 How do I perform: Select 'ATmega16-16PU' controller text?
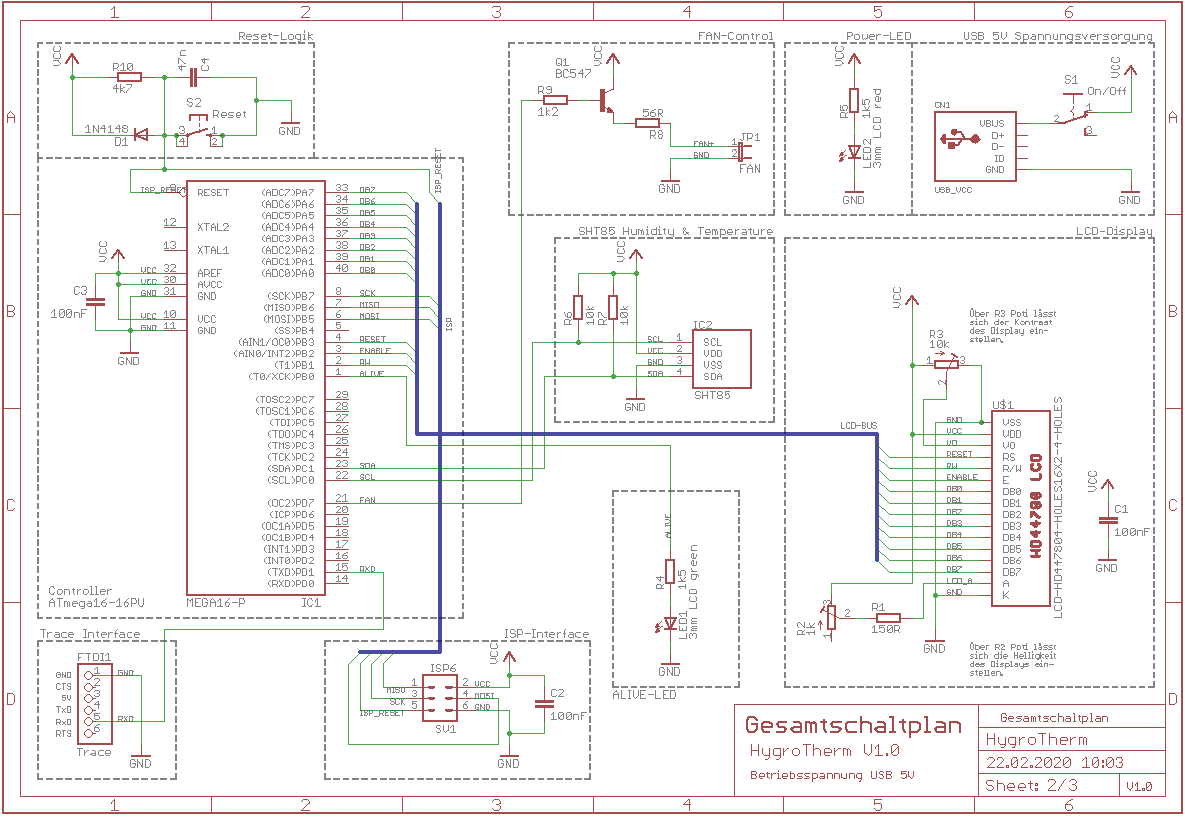95,603
